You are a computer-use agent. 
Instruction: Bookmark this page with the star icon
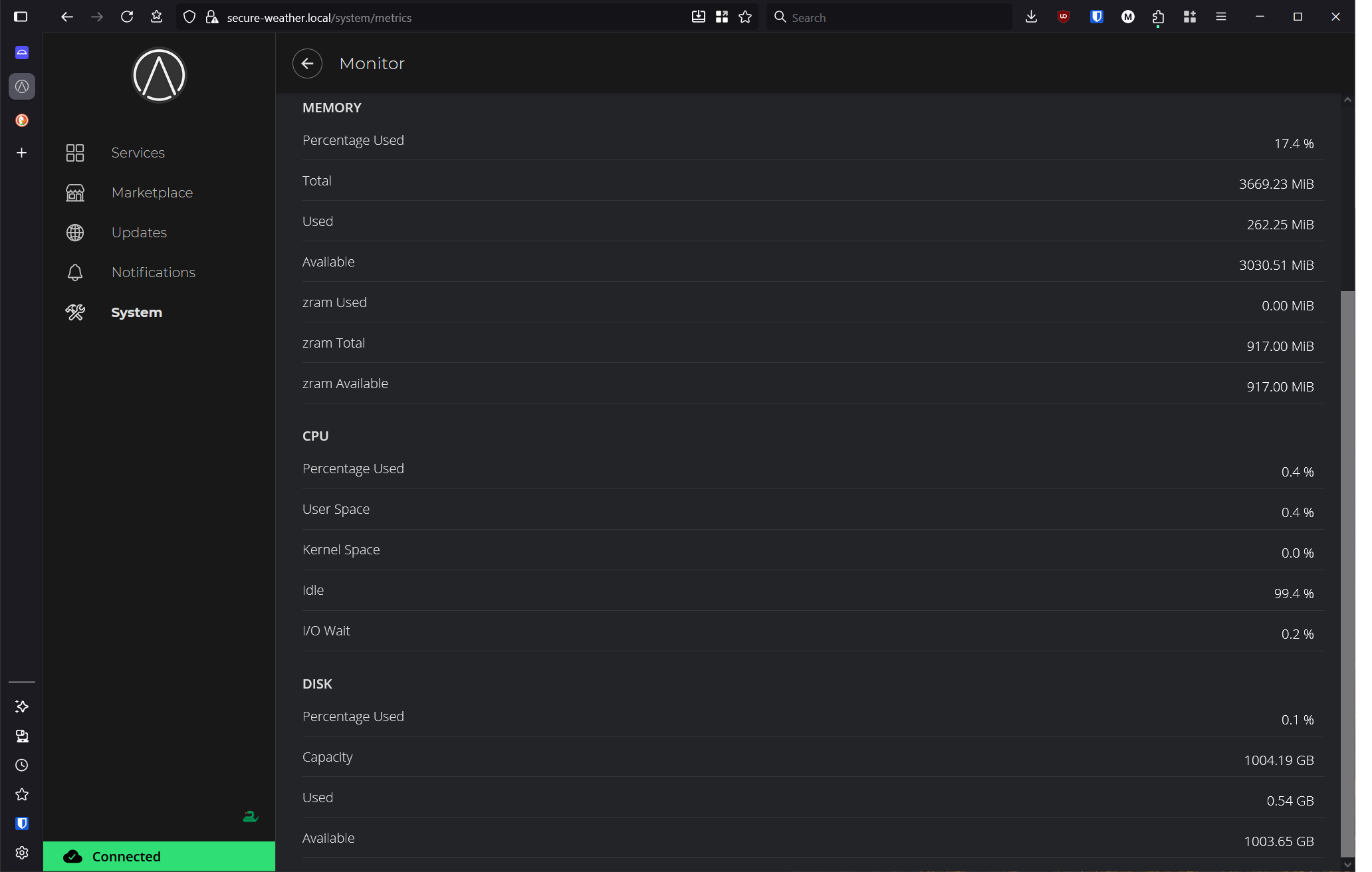click(x=745, y=17)
